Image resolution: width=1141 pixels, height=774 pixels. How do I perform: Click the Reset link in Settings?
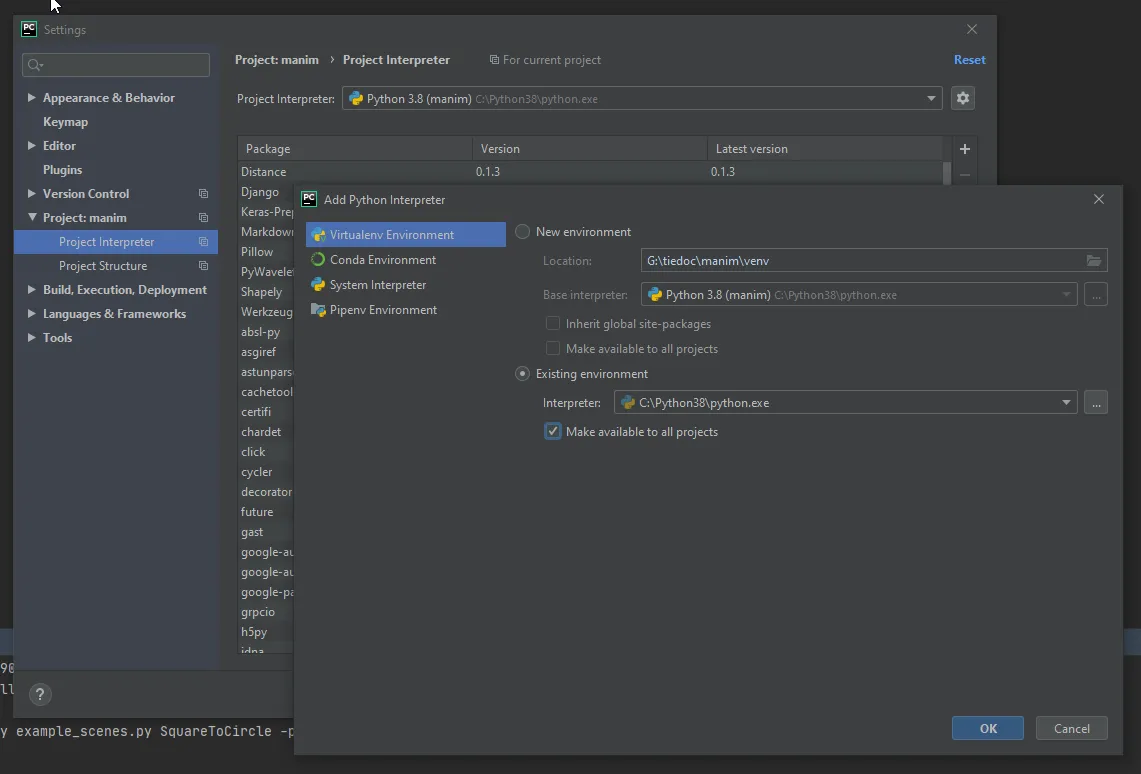click(x=969, y=60)
